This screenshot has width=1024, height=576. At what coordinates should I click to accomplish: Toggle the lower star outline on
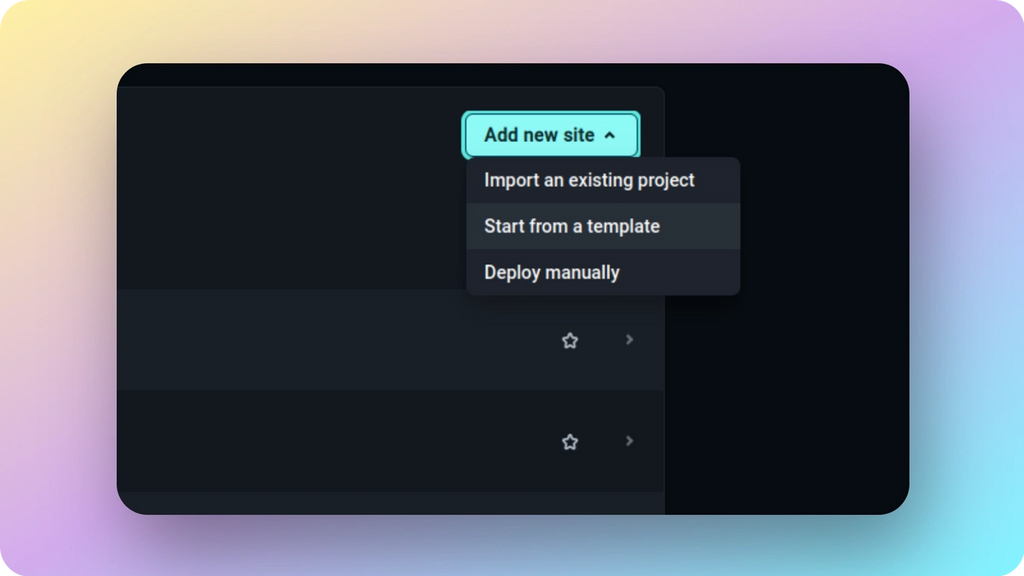[x=569, y=441]
